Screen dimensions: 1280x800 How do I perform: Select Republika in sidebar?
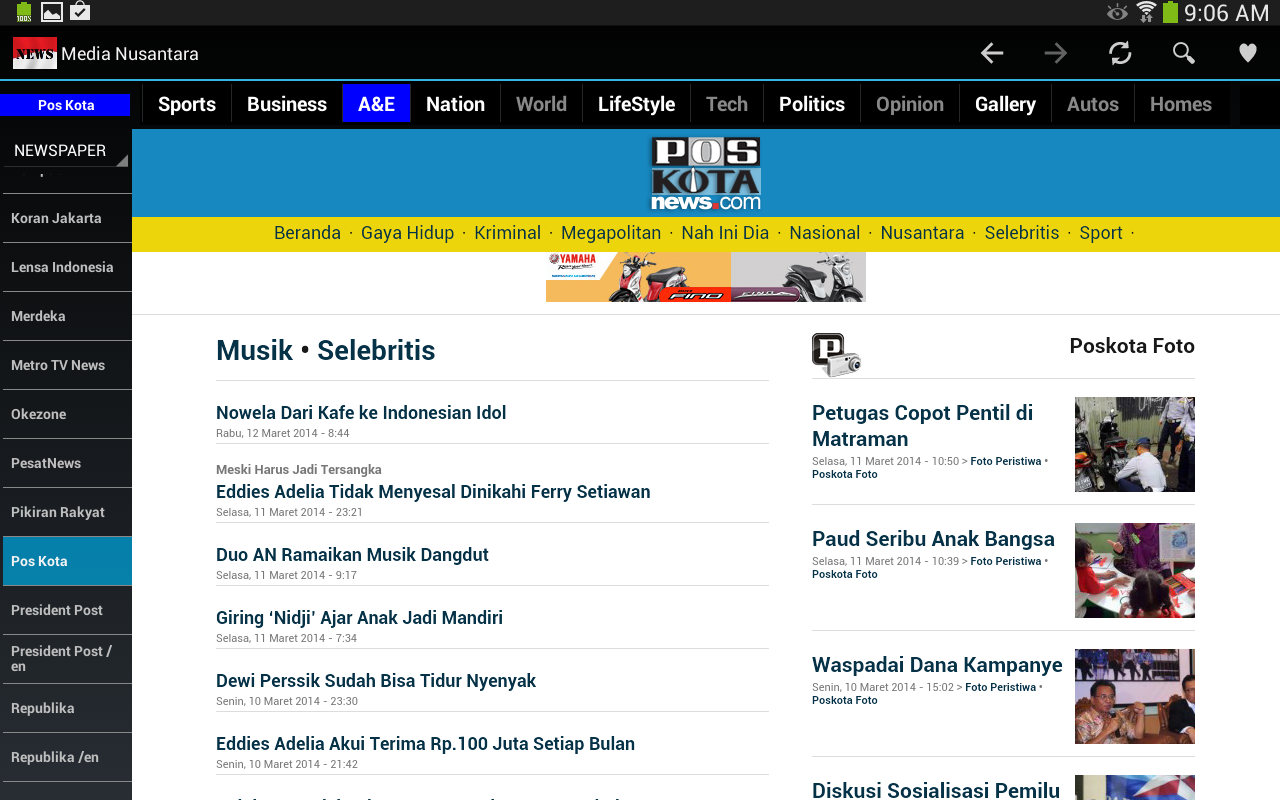(x=66, y=708)
